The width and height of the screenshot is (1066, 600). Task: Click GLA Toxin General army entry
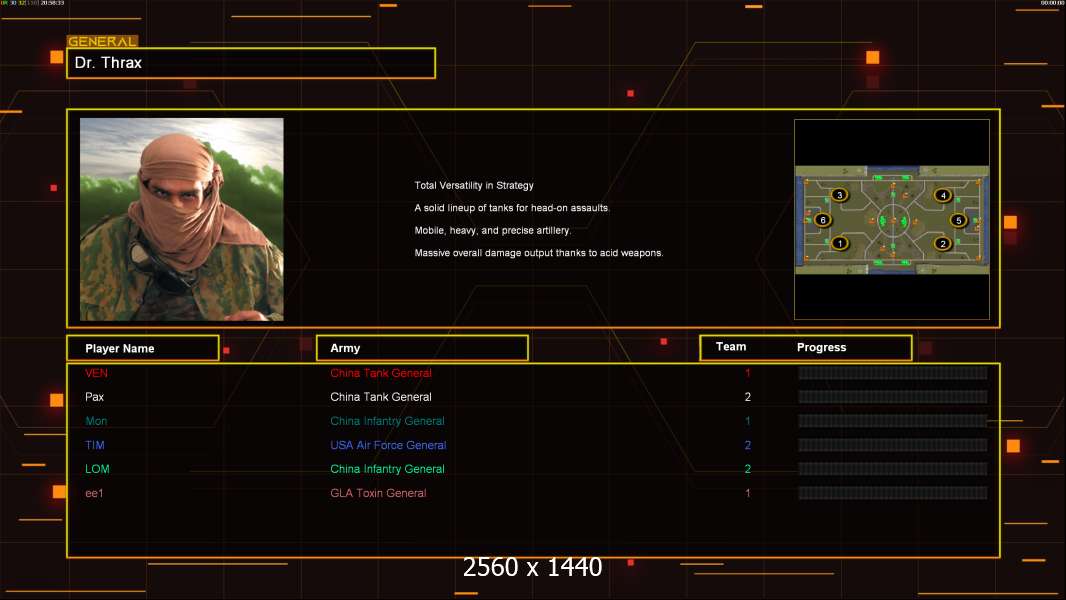click(378, 493)
